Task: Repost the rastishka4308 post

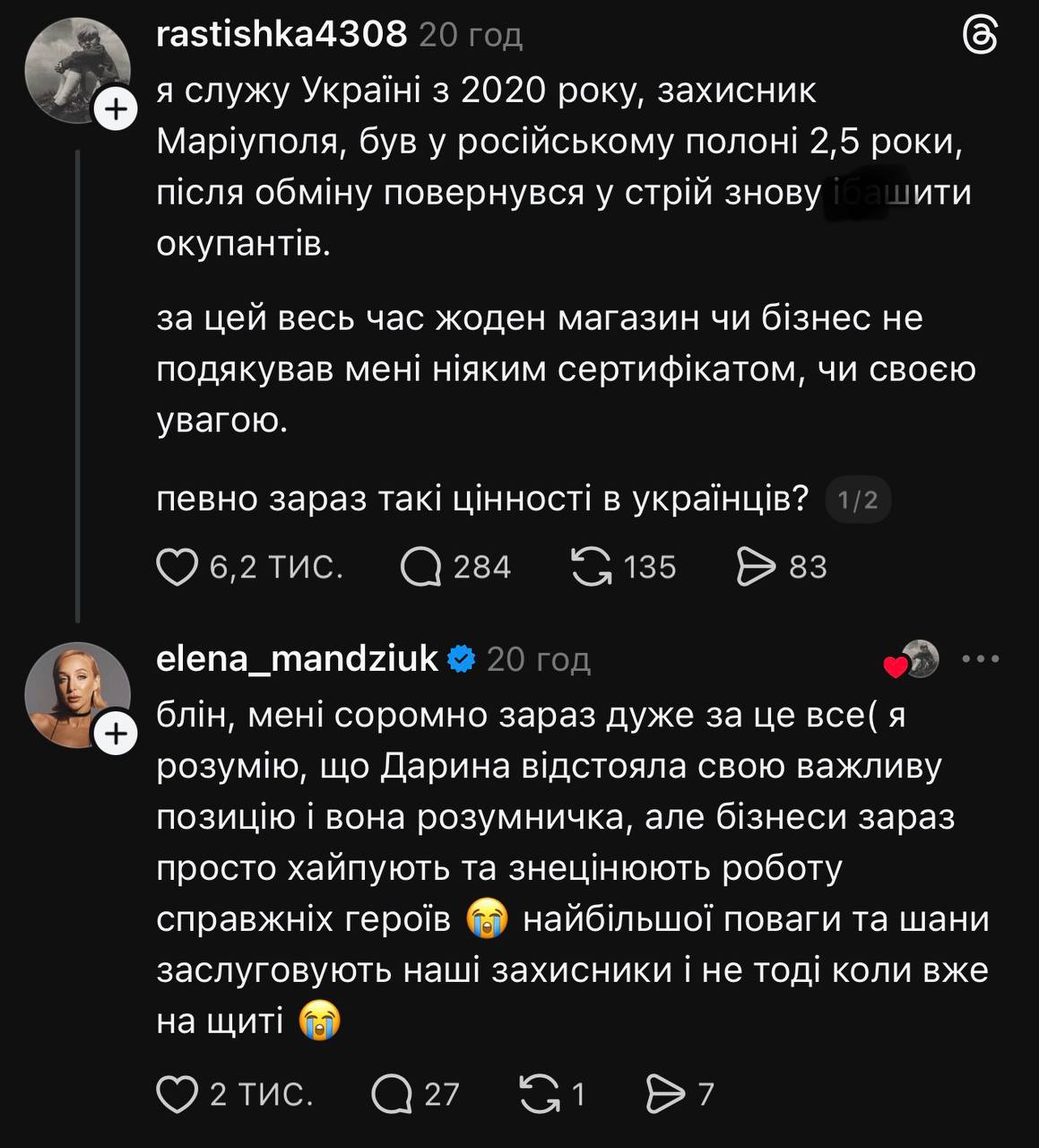Action: coord(592,567)
